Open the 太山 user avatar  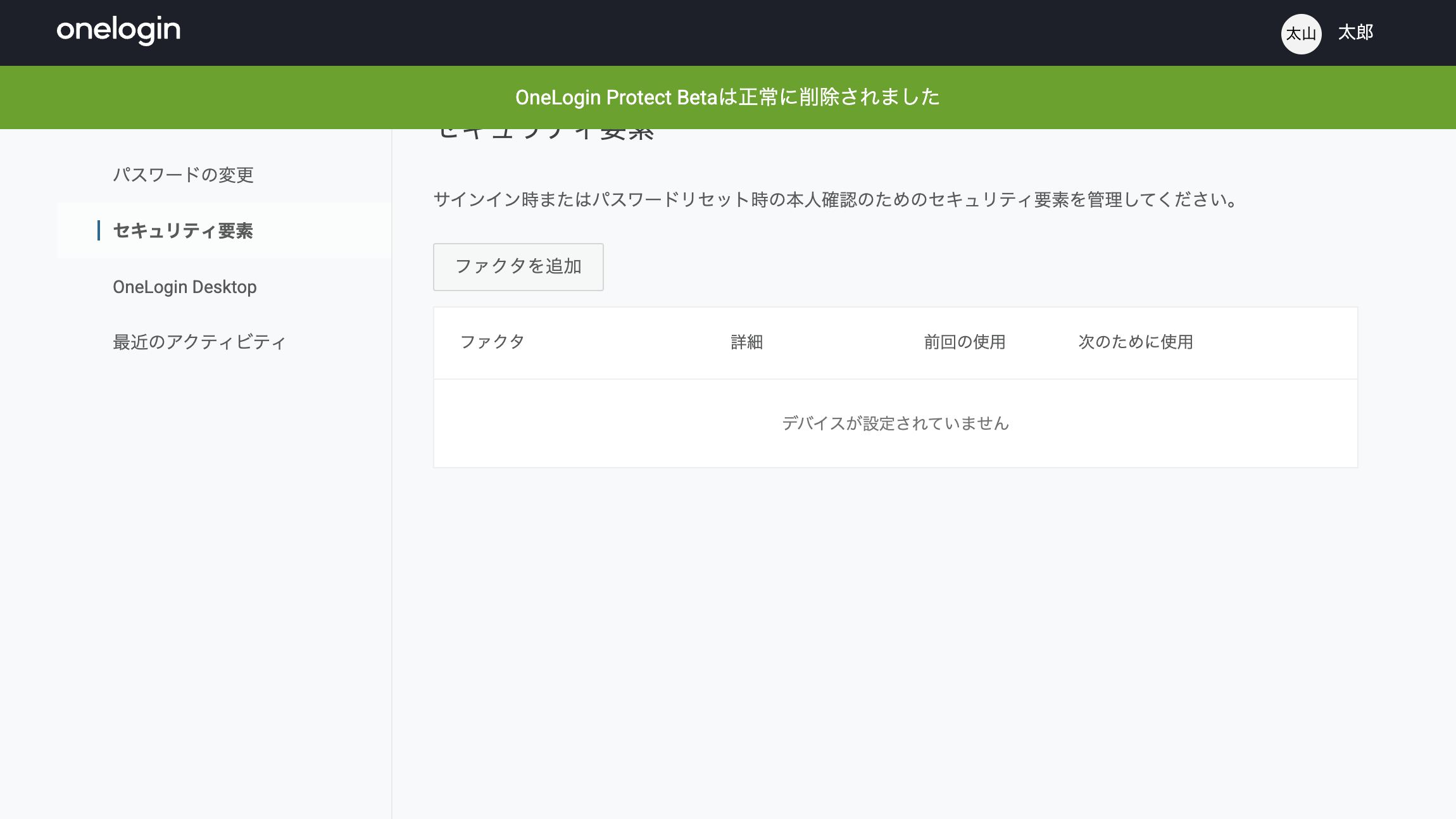1301,34
